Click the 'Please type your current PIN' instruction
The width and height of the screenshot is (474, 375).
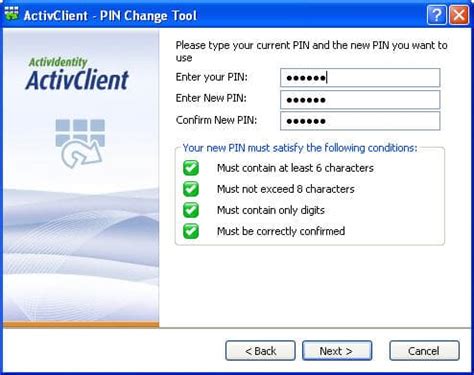coord(311,51)
